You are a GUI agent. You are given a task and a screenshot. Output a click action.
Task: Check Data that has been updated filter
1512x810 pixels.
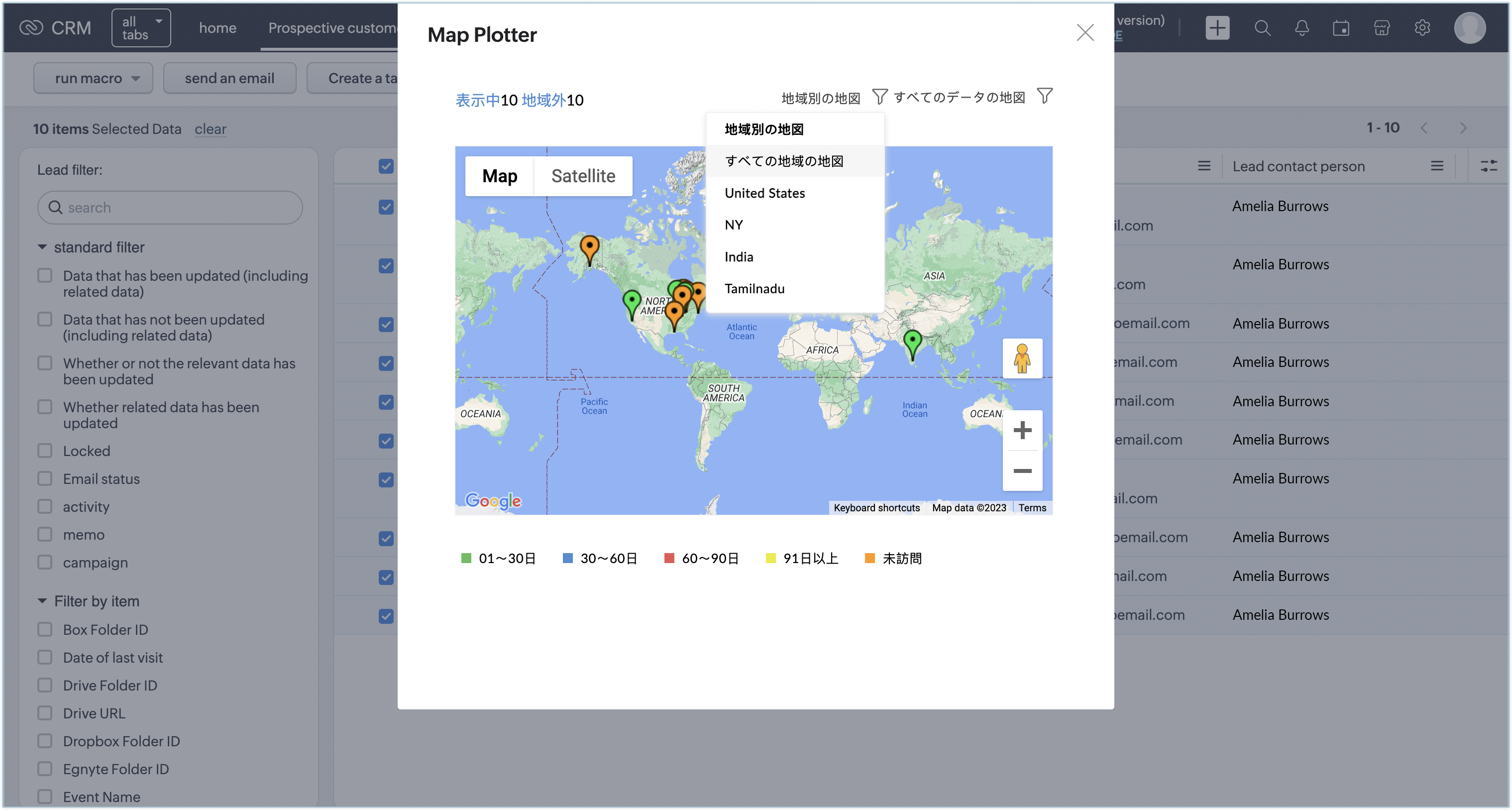(45, 275)
